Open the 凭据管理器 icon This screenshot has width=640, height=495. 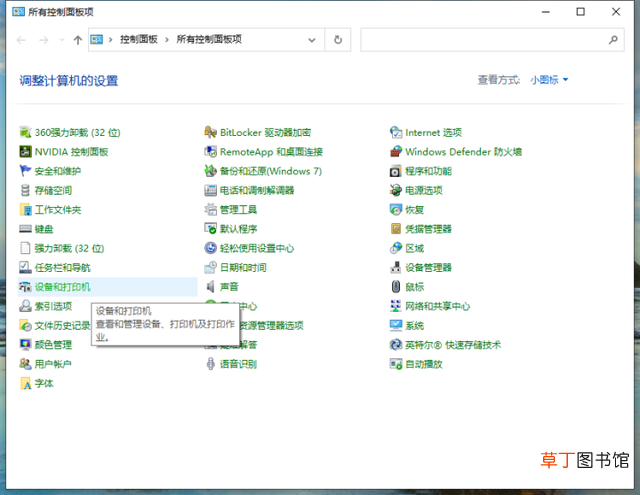[396, 229]
